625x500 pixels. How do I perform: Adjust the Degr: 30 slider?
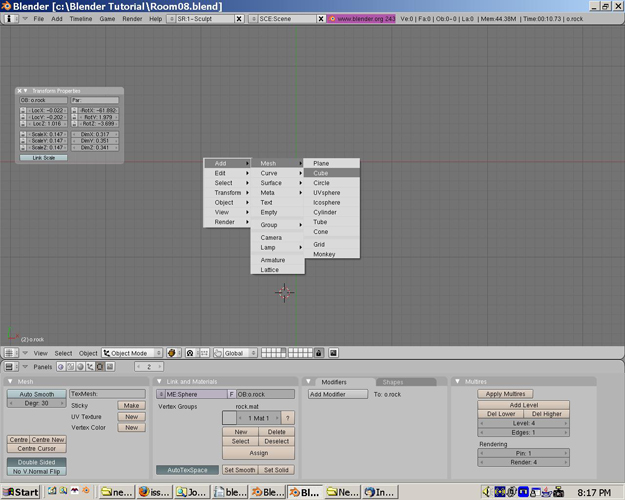37,403
